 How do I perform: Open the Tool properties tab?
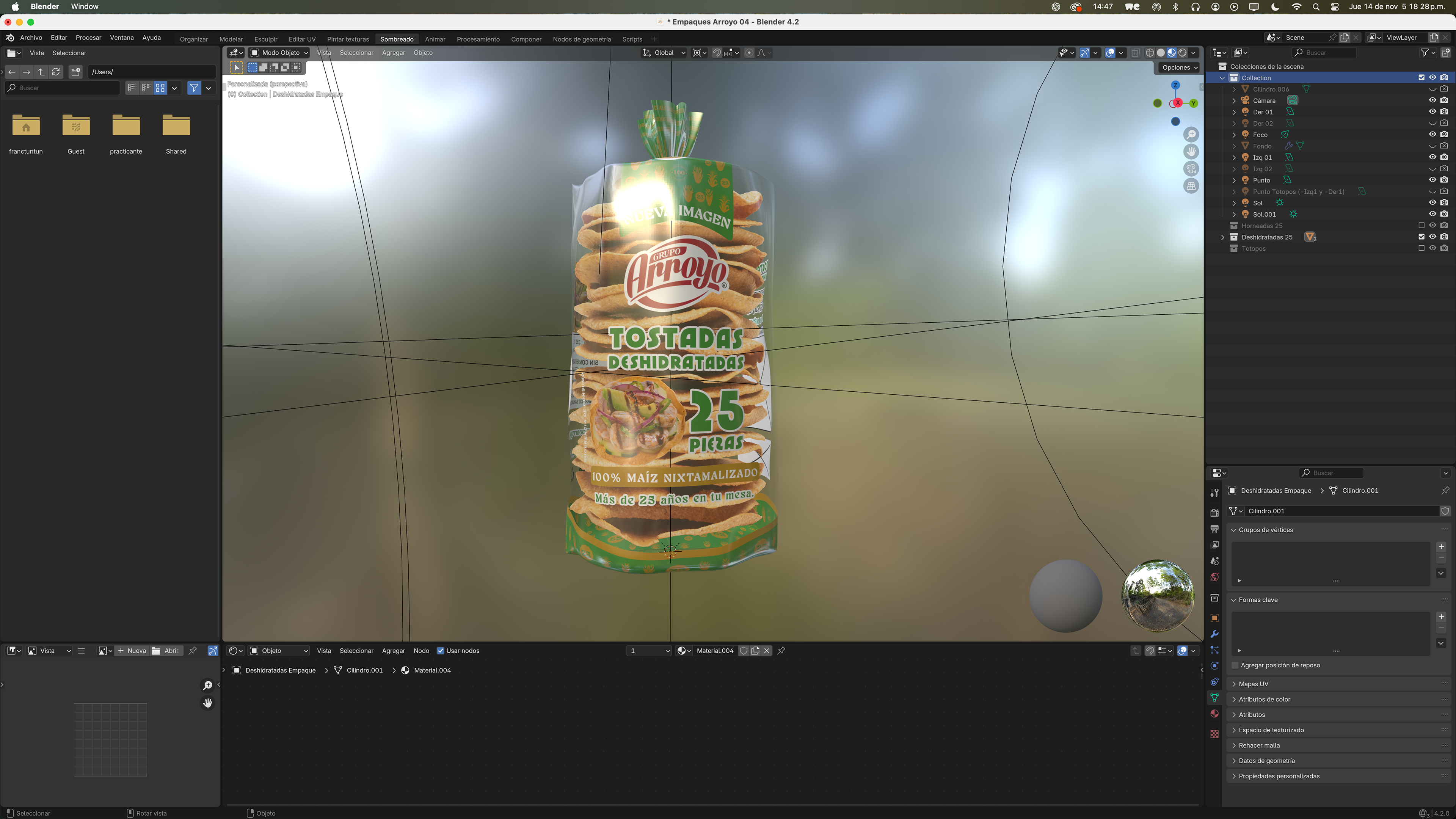pyautogui.click(x=1214, y=493)
